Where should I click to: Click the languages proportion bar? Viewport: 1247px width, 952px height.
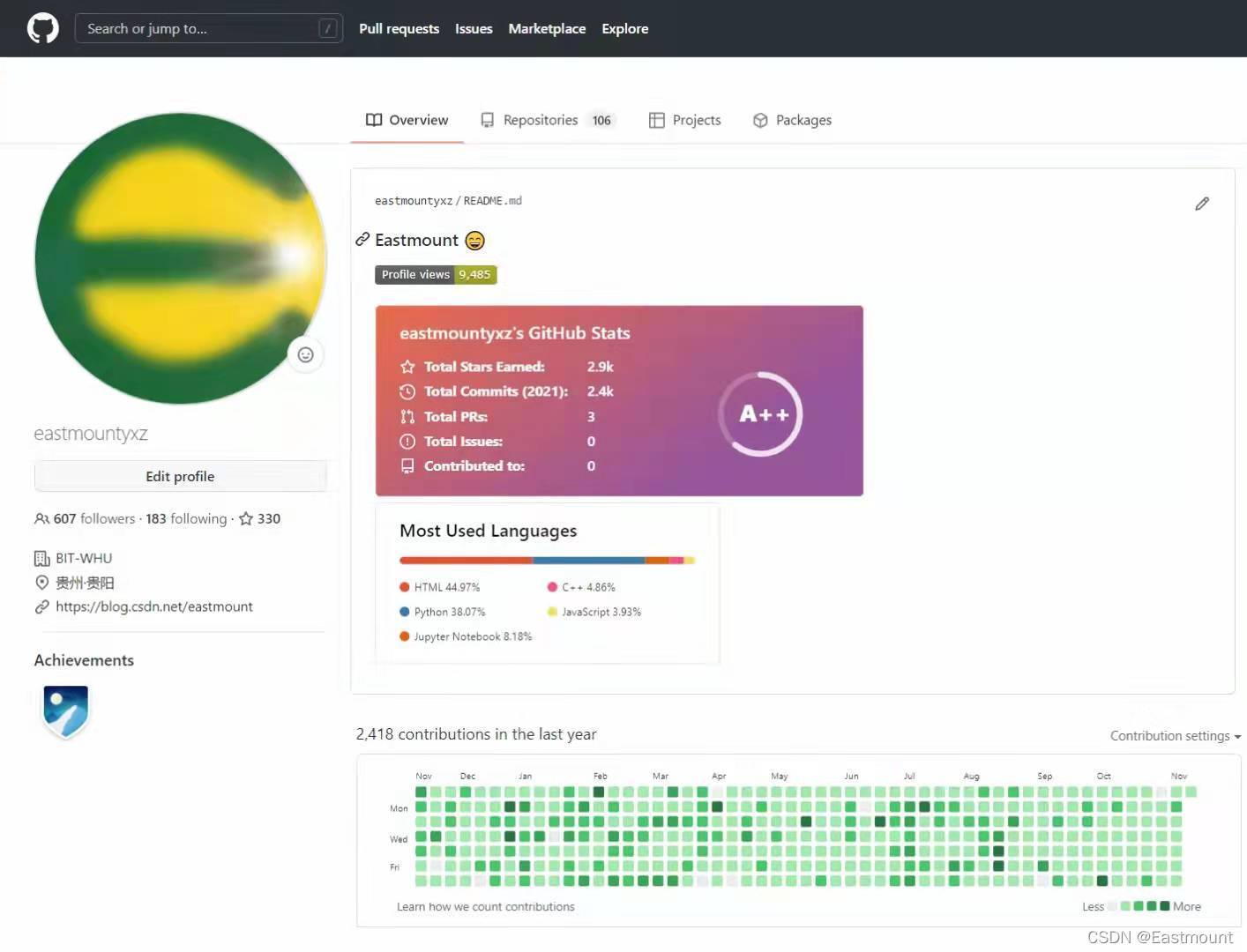(x=548, y=560)
